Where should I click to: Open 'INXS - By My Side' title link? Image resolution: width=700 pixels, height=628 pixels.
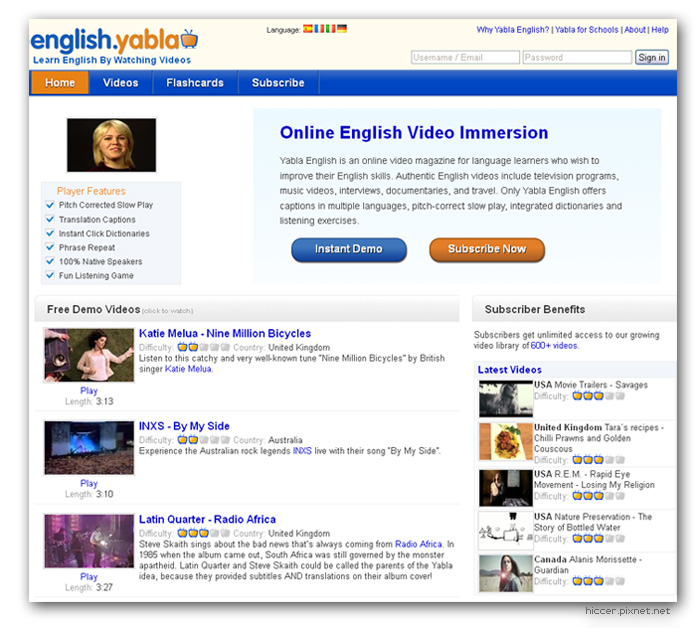184,426
